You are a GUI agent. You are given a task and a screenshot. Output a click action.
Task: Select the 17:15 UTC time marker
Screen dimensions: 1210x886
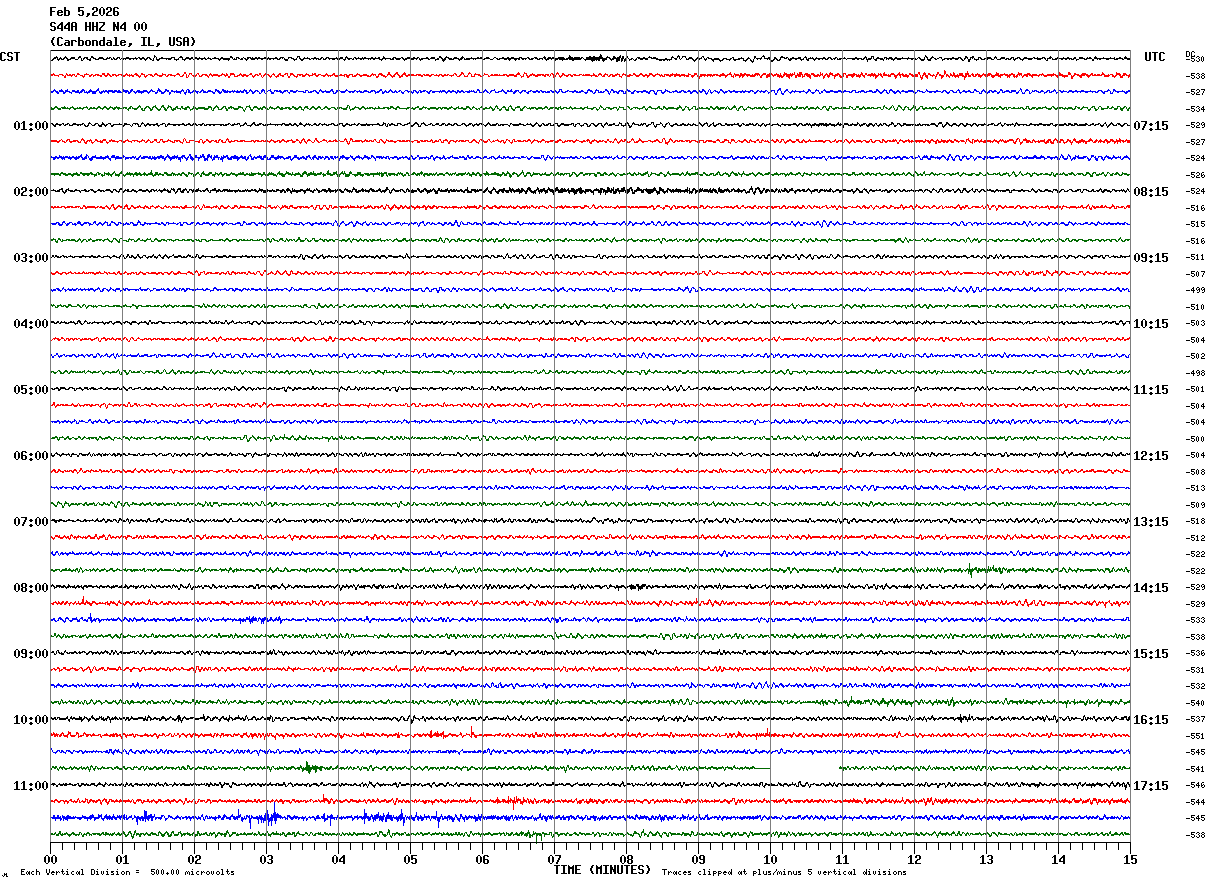click(1151, 786)
